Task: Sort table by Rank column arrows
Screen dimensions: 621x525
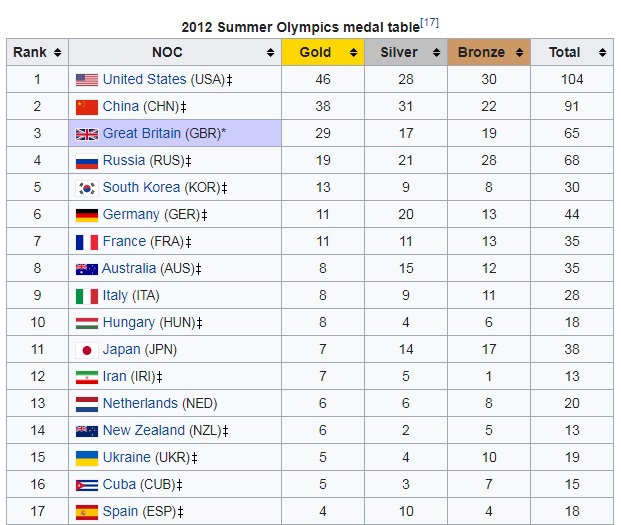Action: [x=57, y=53]
